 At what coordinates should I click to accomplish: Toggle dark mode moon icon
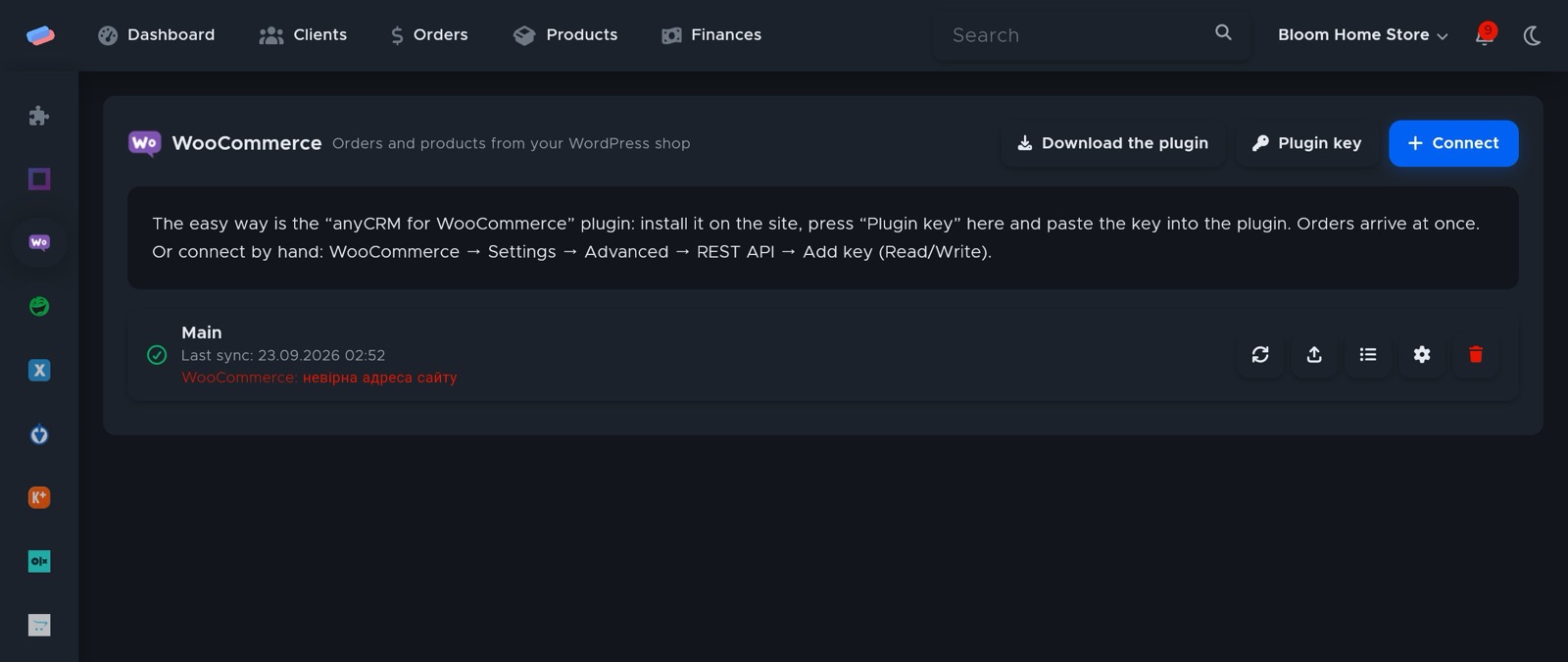pos(1532,35)
